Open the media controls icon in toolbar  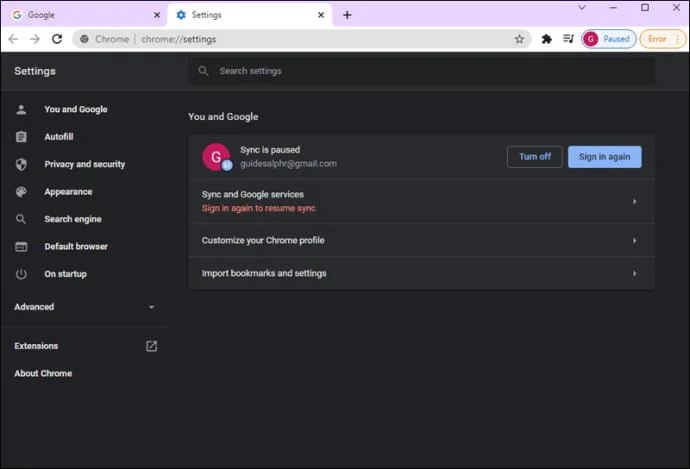[x=569, y=39]
